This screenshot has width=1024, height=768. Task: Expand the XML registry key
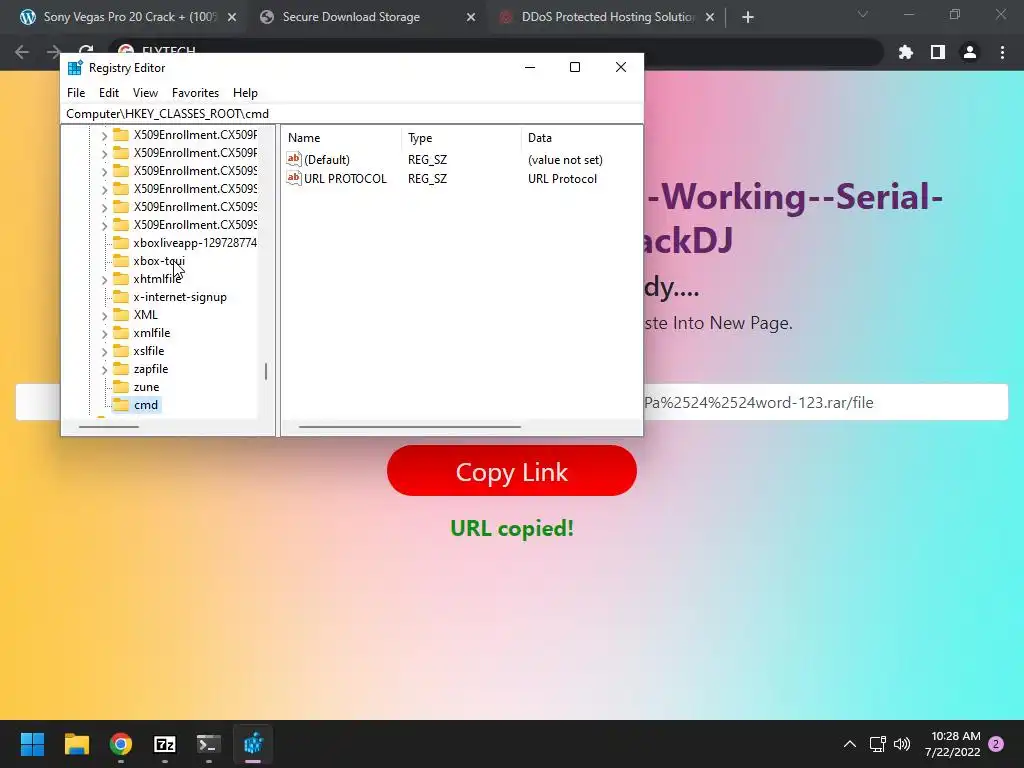(104, 315)
